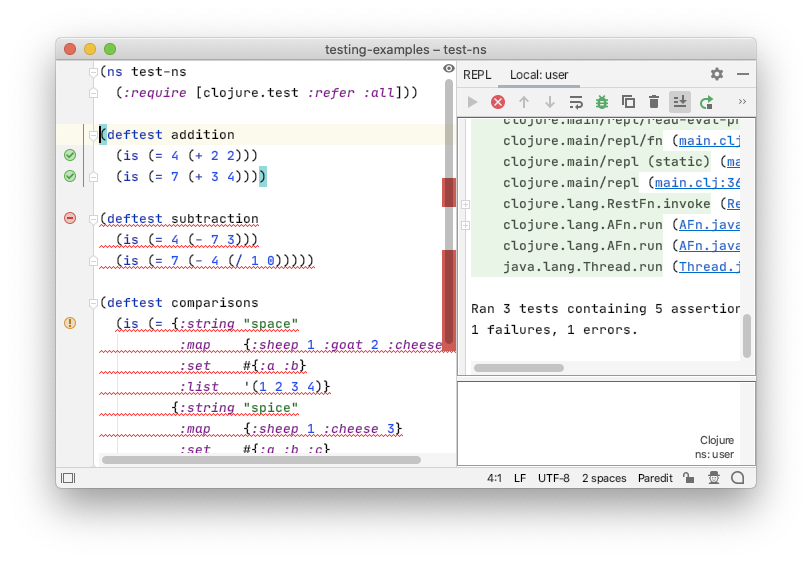
Task: Open the main.clj:36 stack trace link
Action: 697,183
